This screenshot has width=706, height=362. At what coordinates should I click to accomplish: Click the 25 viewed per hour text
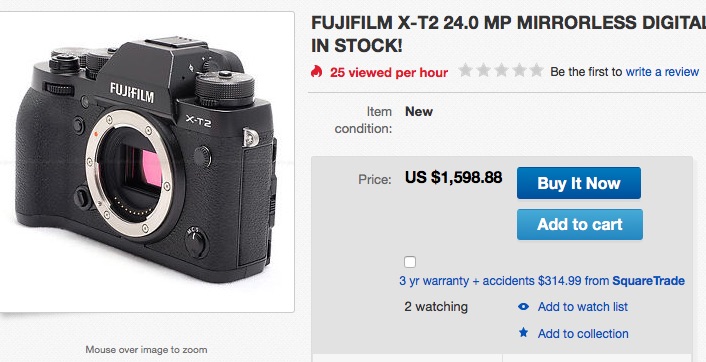click(389, 72)
